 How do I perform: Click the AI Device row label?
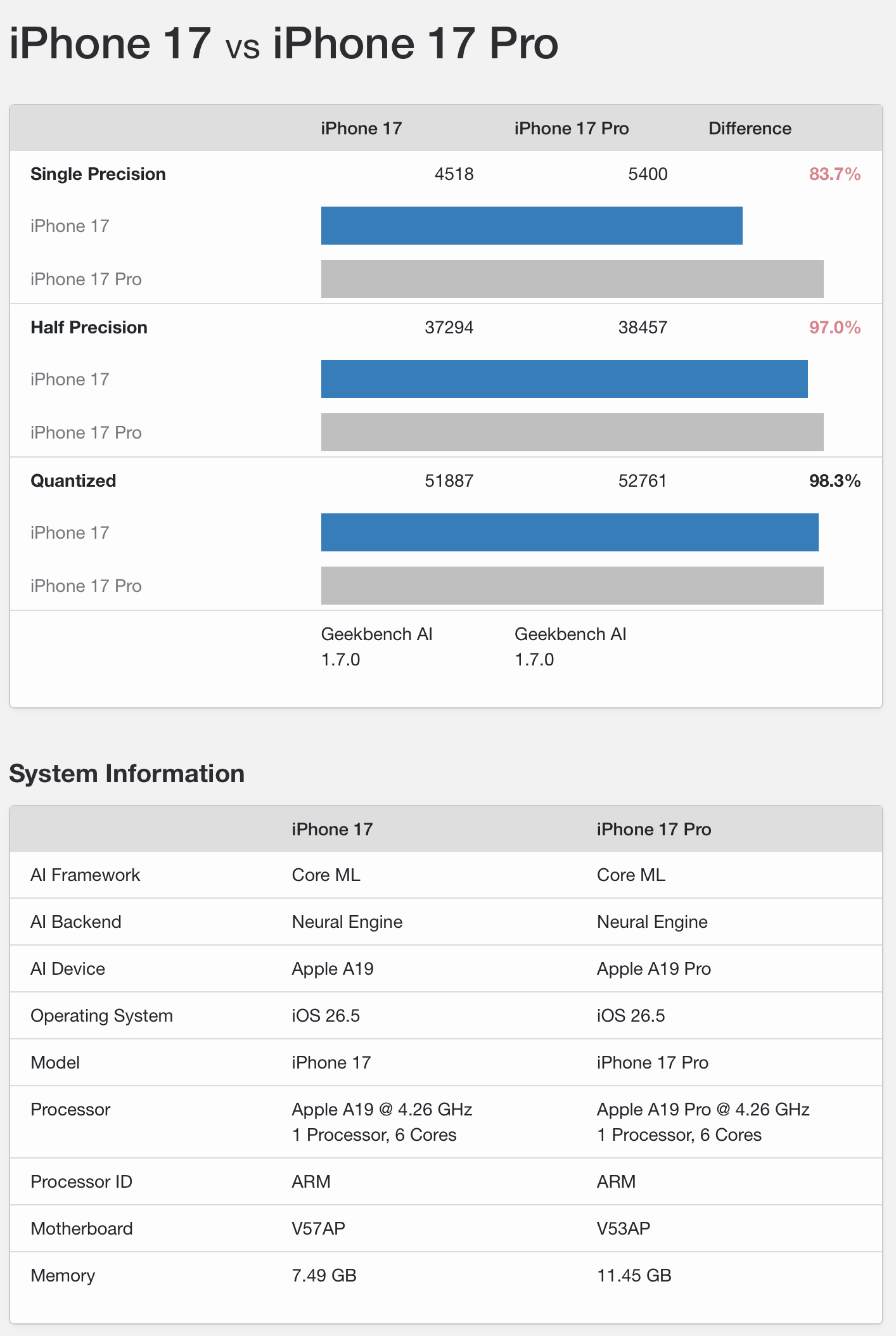tap(68, 969)
